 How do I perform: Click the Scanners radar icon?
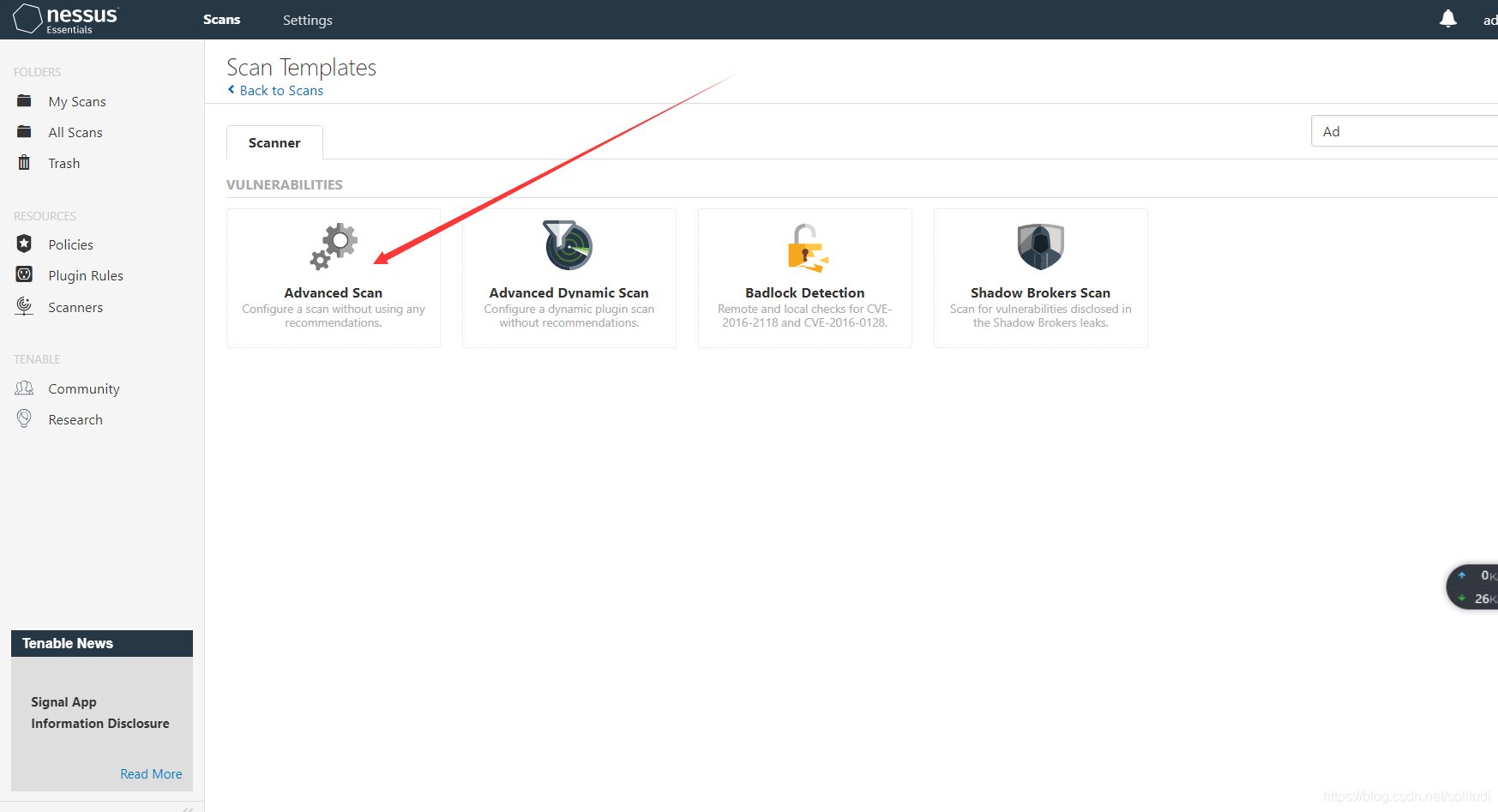24,307
